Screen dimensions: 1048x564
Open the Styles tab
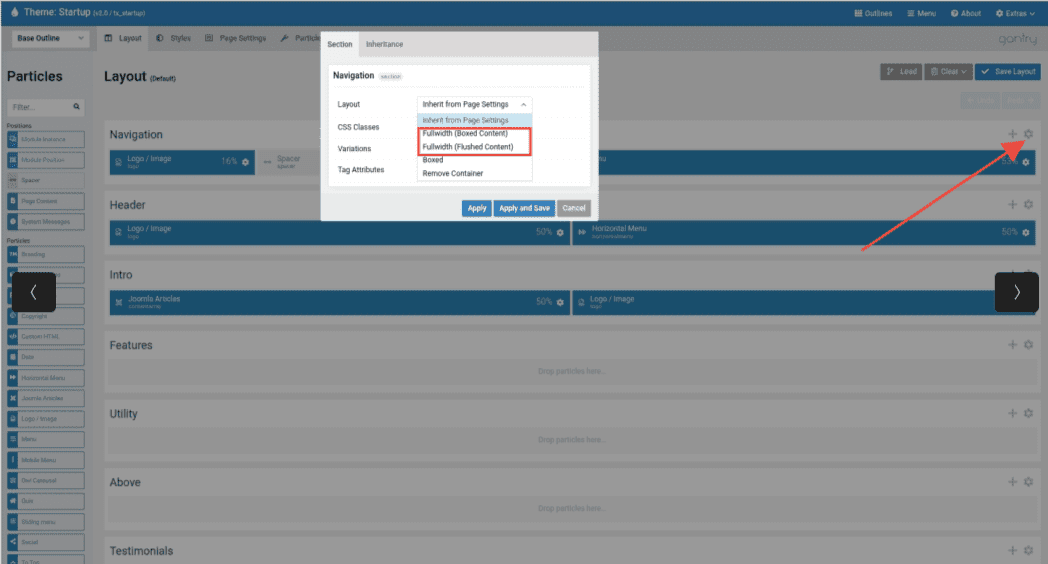tap(174, 38)
